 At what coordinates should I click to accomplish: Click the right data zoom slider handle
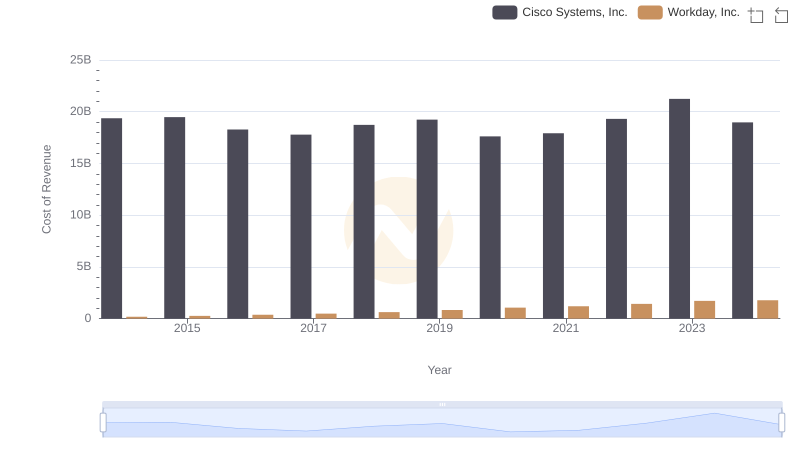[x=782, y=423]
